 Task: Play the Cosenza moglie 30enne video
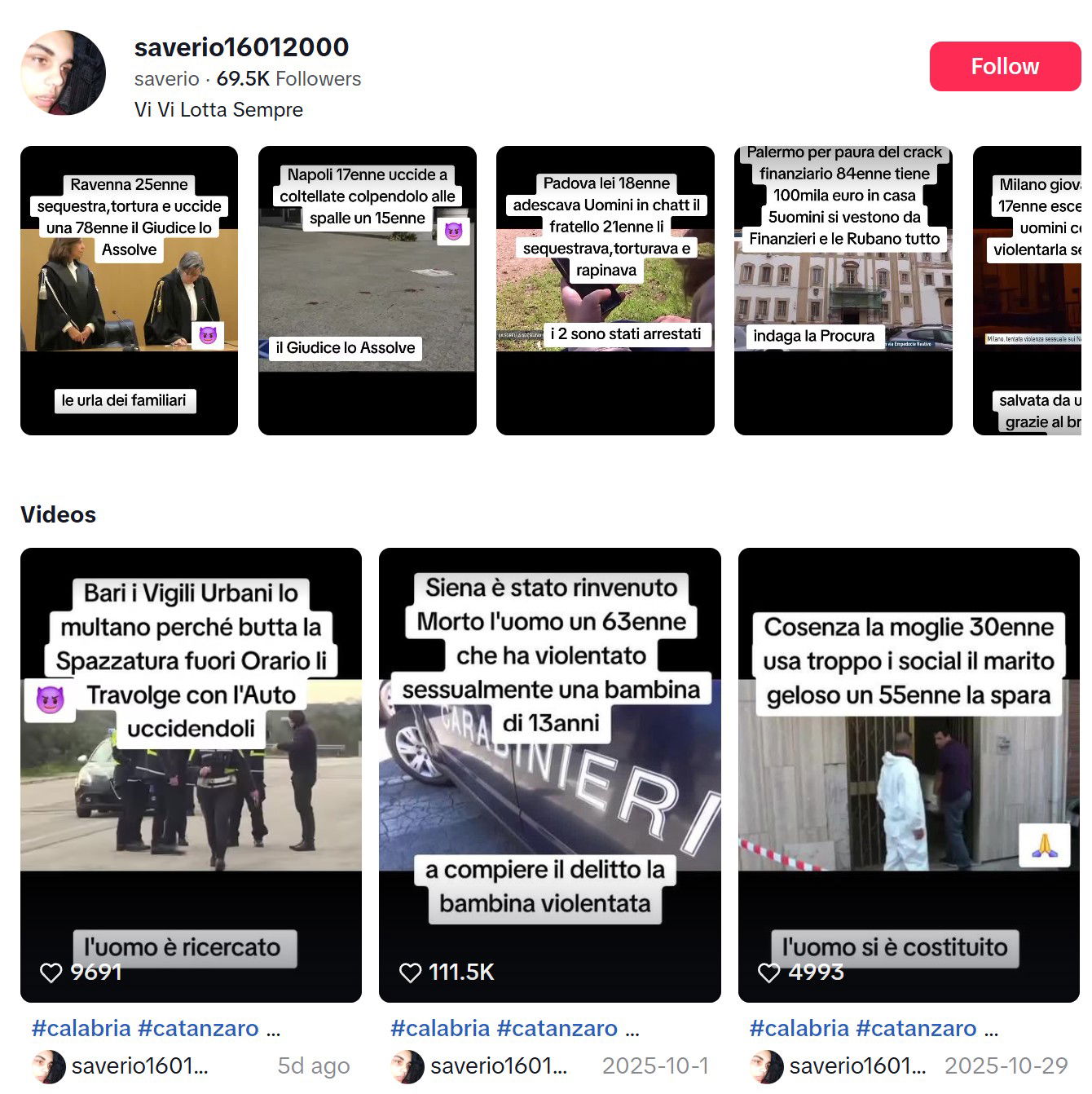(x=909, y=775)
